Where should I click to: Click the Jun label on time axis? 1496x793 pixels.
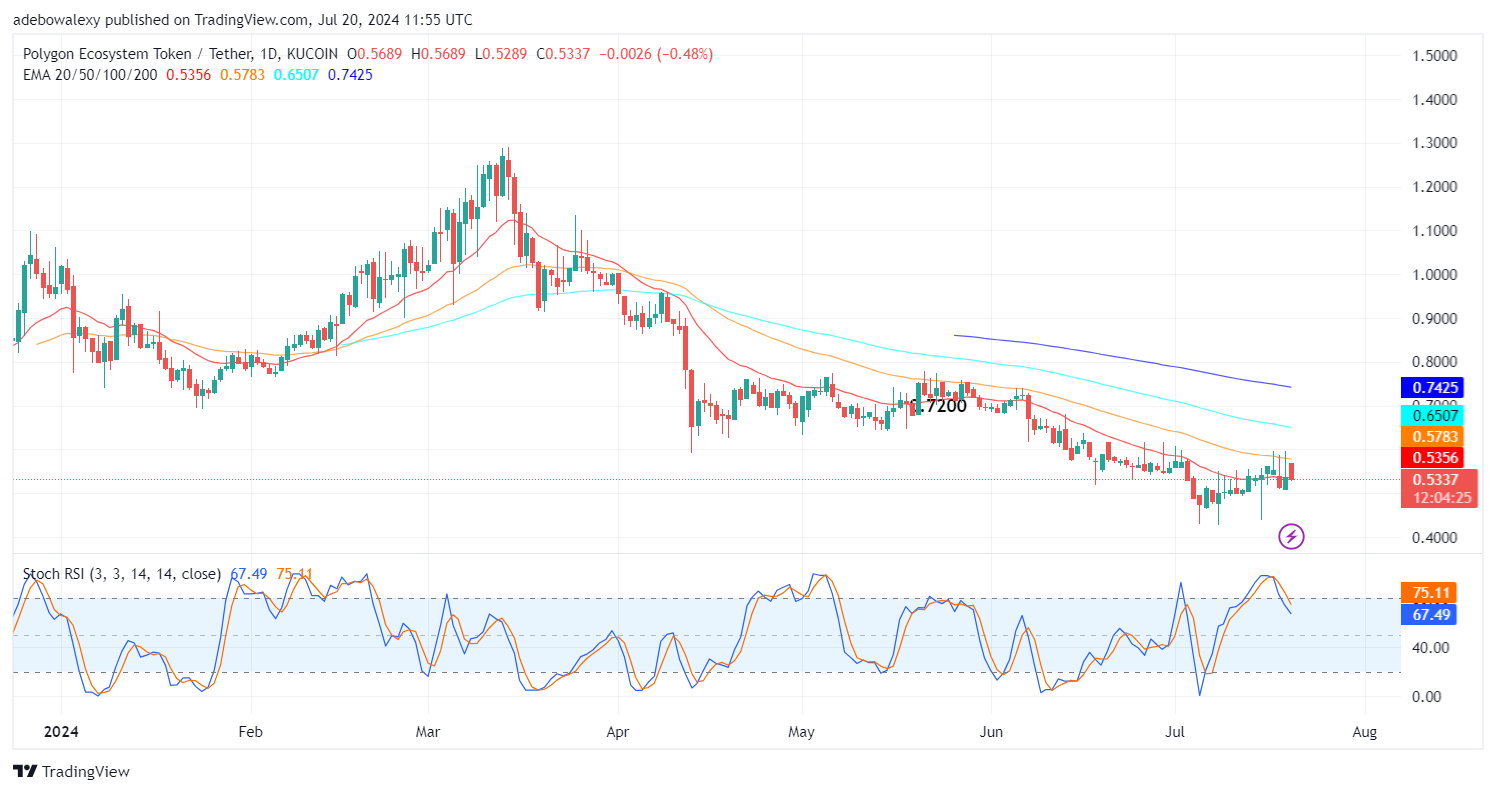(x=991, y=732)
